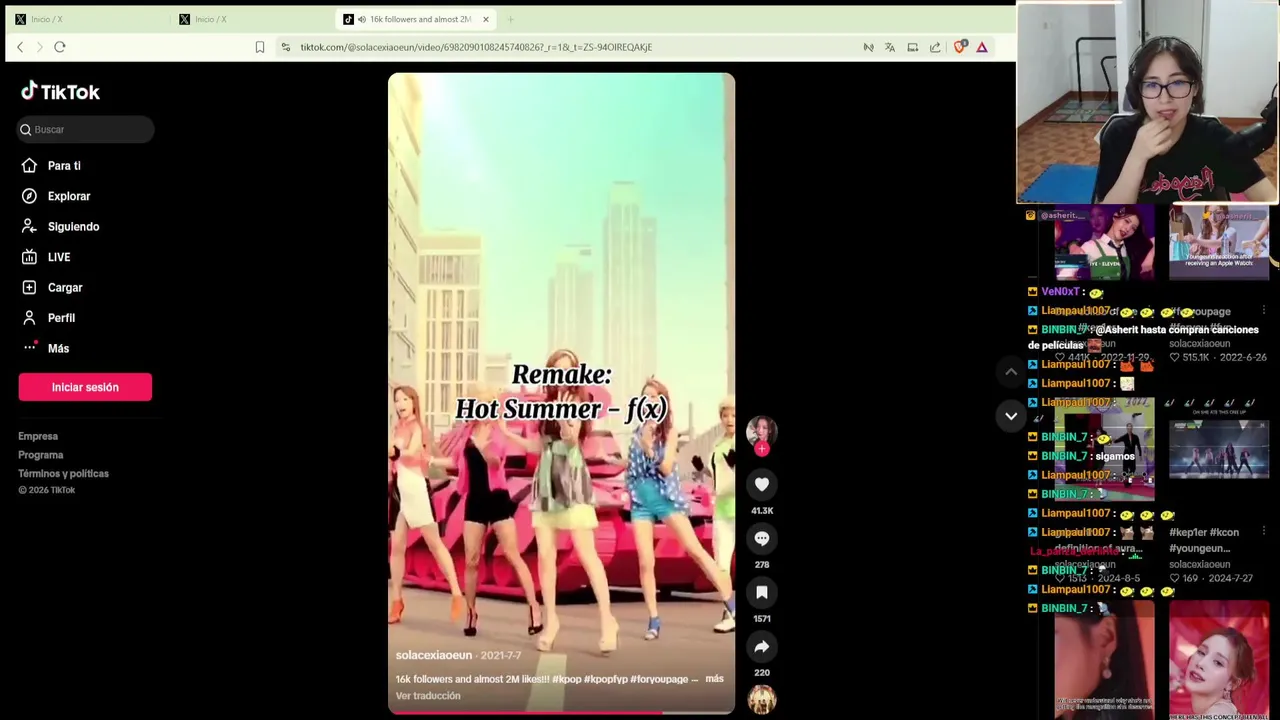Click the translate page icon
Viewport: 1280px width, 720px height.
pyautogui.click(x=890, y=47)
